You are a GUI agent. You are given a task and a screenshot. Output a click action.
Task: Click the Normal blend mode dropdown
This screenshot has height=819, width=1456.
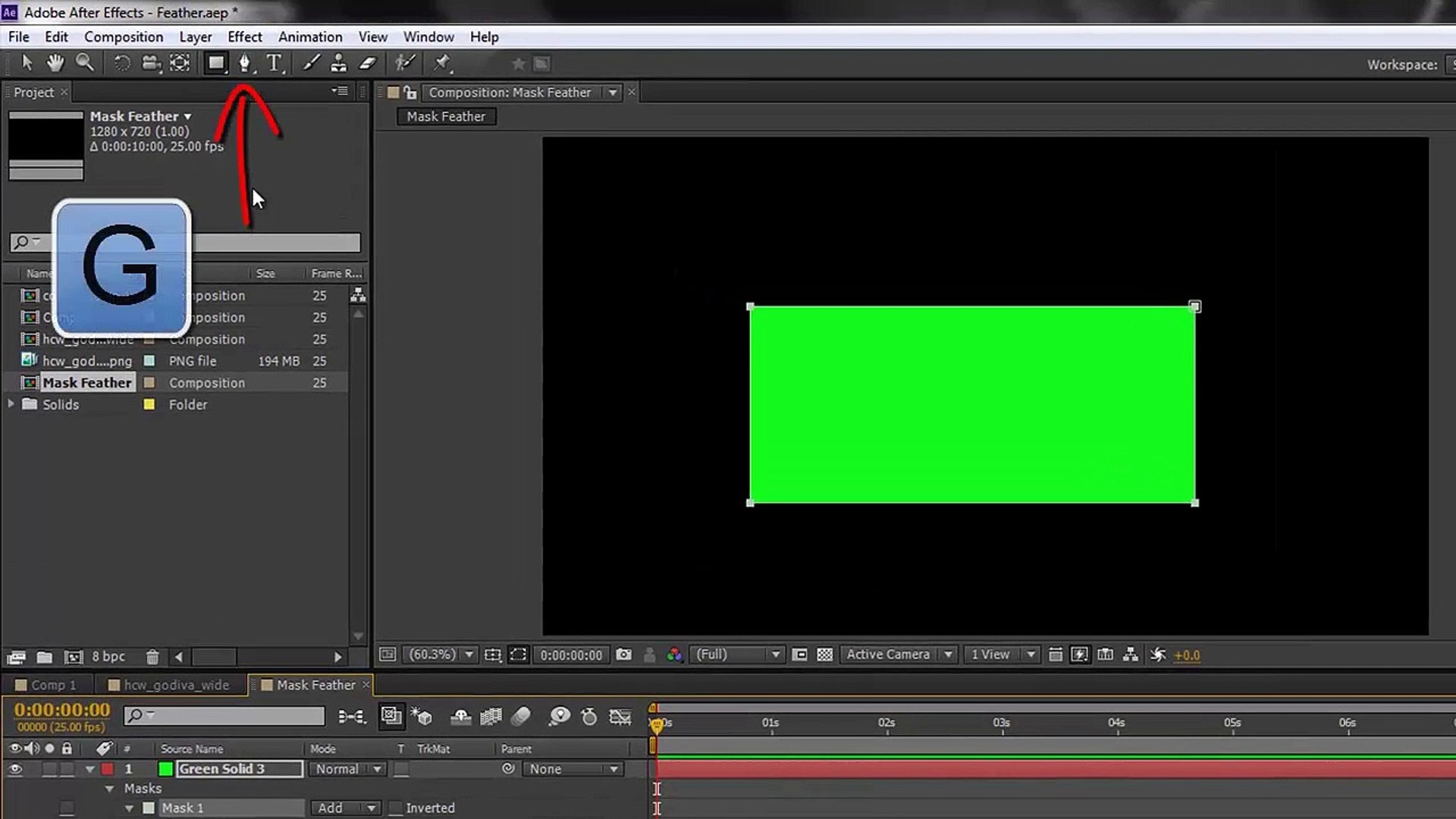click(x=347, y=768)
